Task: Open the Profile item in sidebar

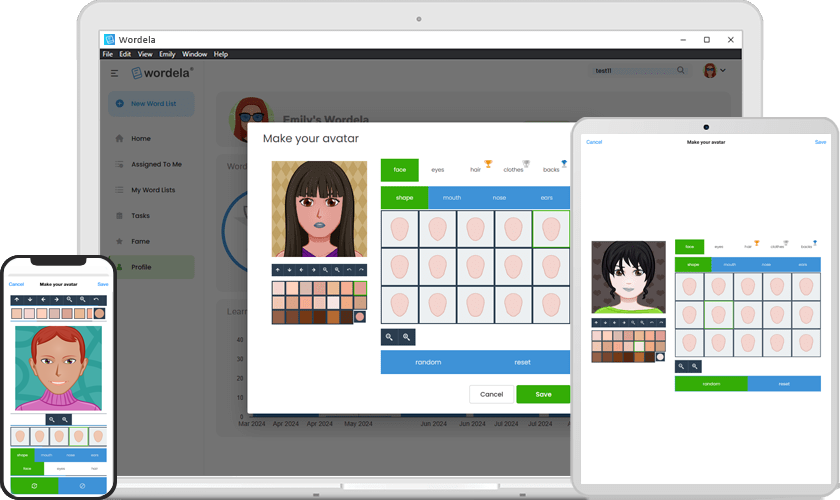Action: coord(151,267)
